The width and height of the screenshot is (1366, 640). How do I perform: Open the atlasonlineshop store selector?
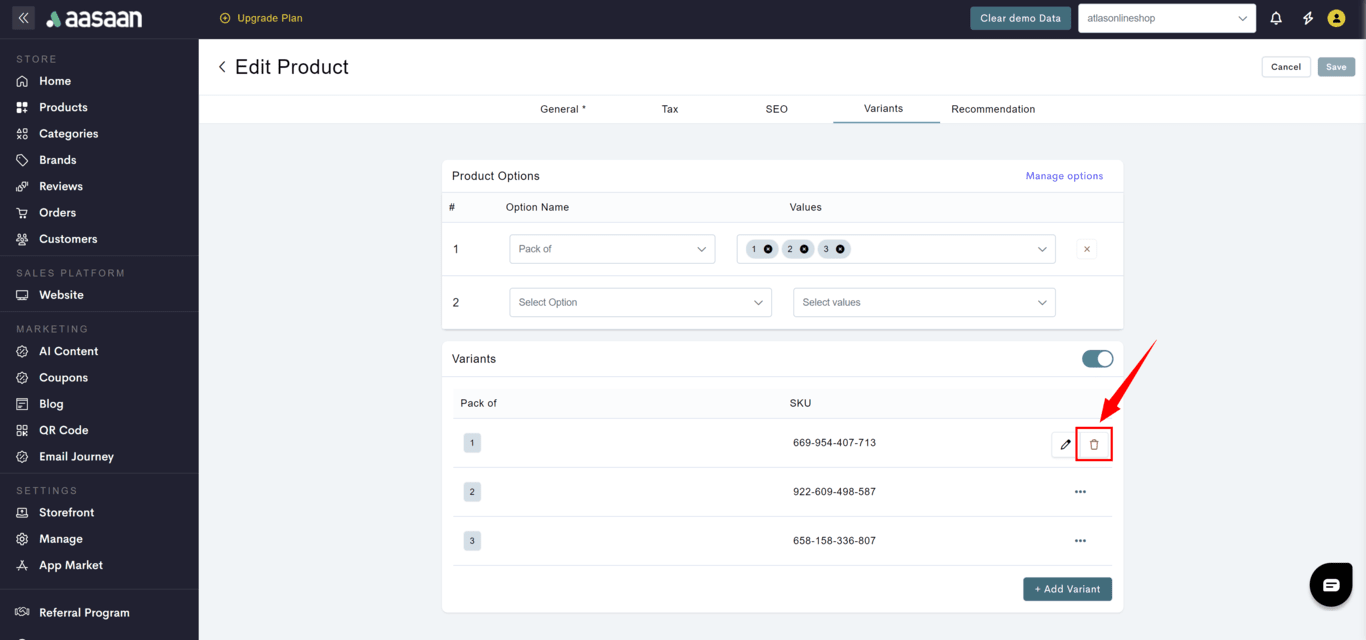click(1166, 18)
